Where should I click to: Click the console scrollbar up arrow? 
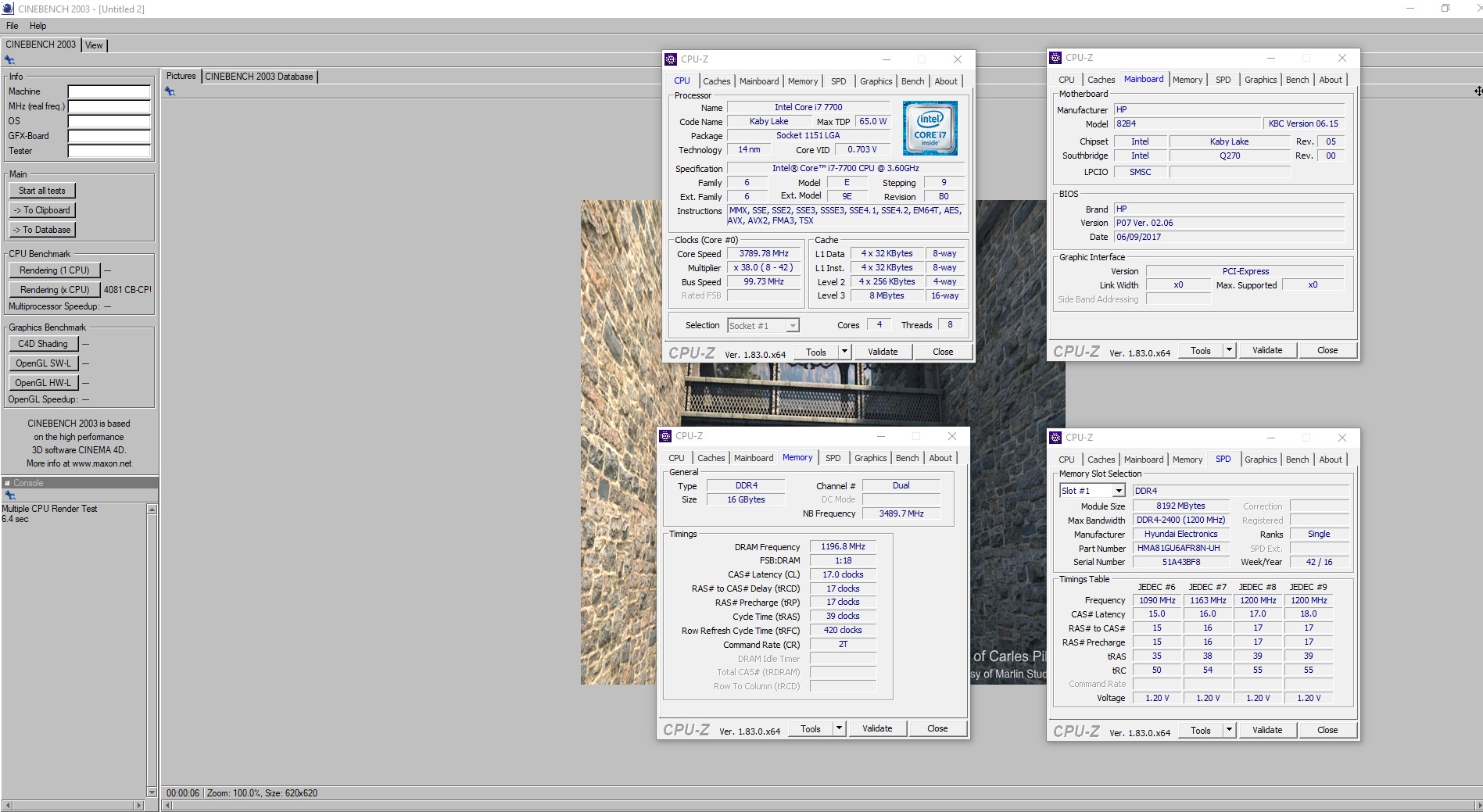[152, 510]
